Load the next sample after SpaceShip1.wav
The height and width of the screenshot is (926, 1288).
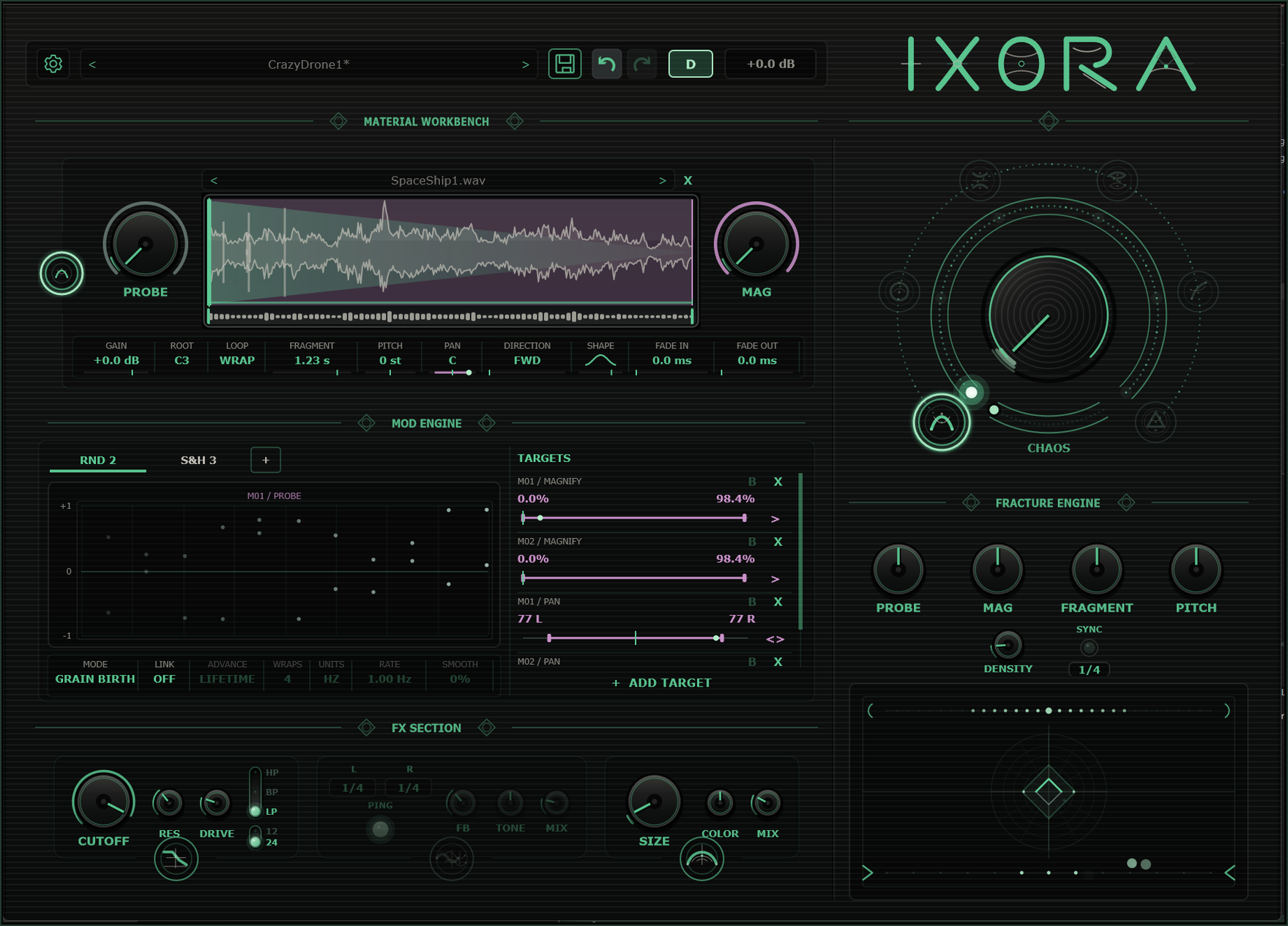[662, 180]
